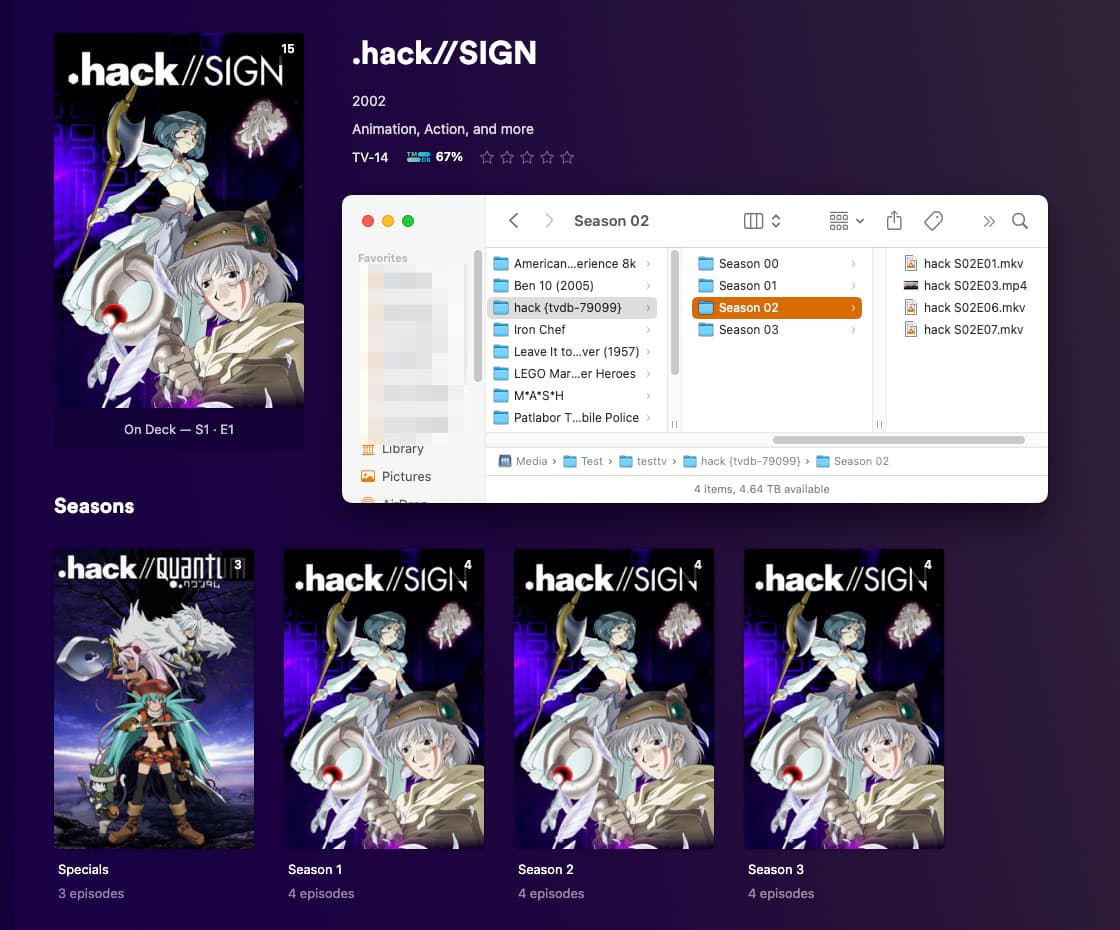The width and height of the screenshot is (1120, 930).
Task: Click the hack S02E03.mp4 file icon
Action: pos(911,286)
